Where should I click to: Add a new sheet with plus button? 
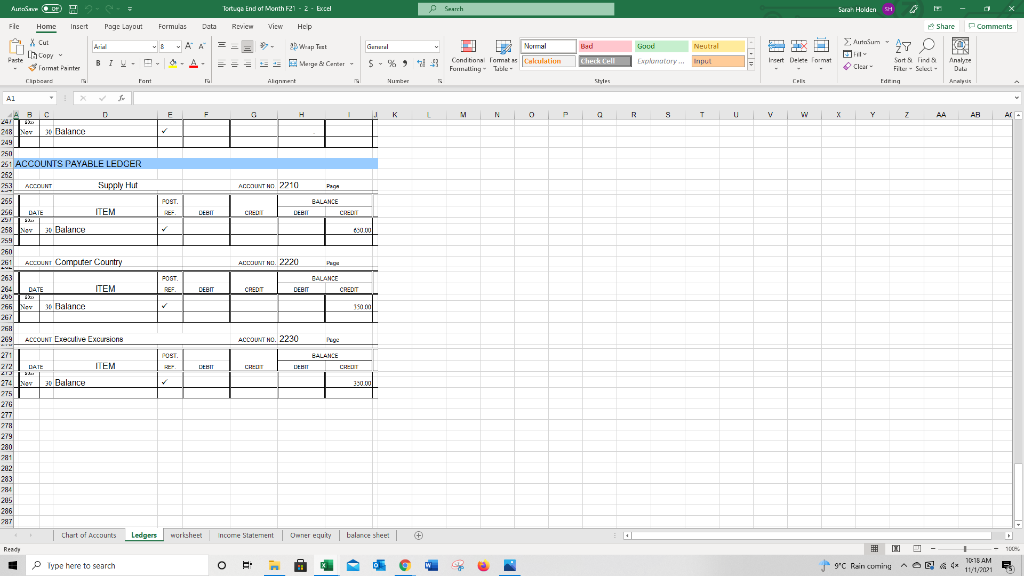(419, 536)
